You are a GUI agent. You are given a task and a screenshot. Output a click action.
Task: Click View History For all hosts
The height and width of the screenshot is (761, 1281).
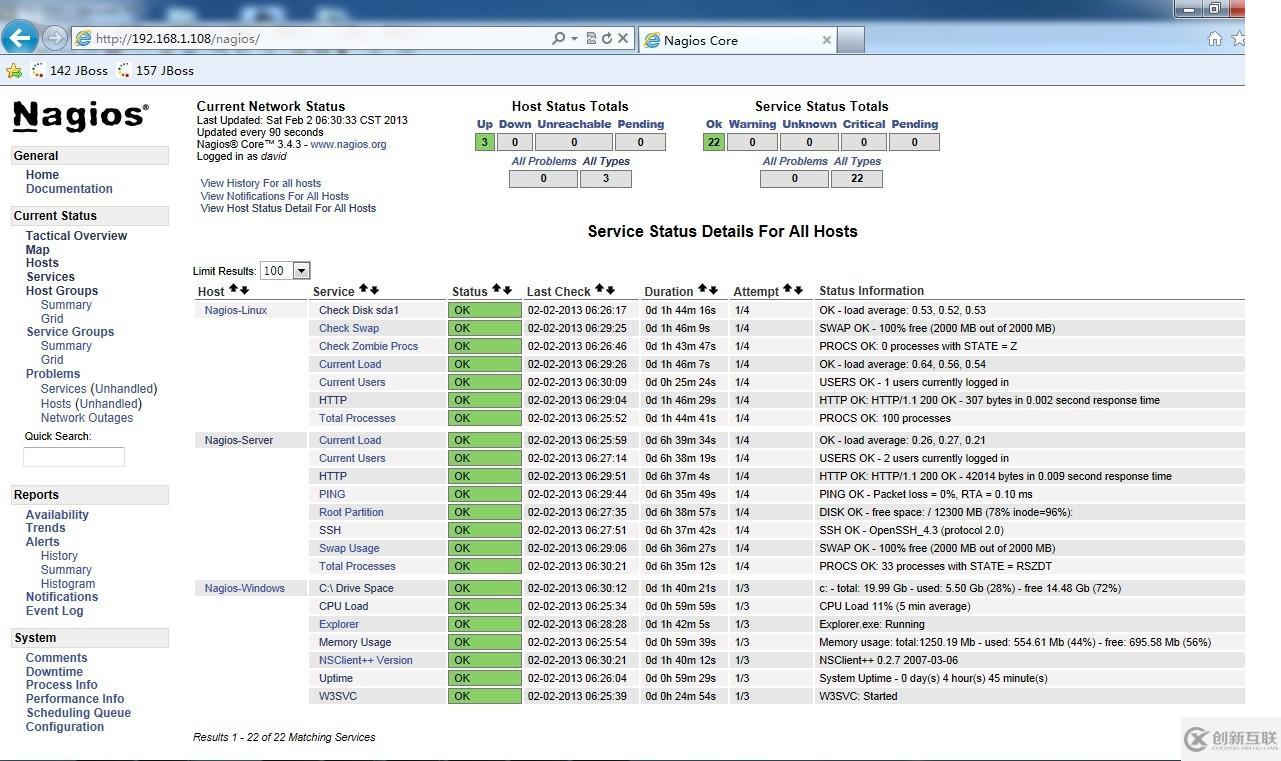tap(261, 183)
